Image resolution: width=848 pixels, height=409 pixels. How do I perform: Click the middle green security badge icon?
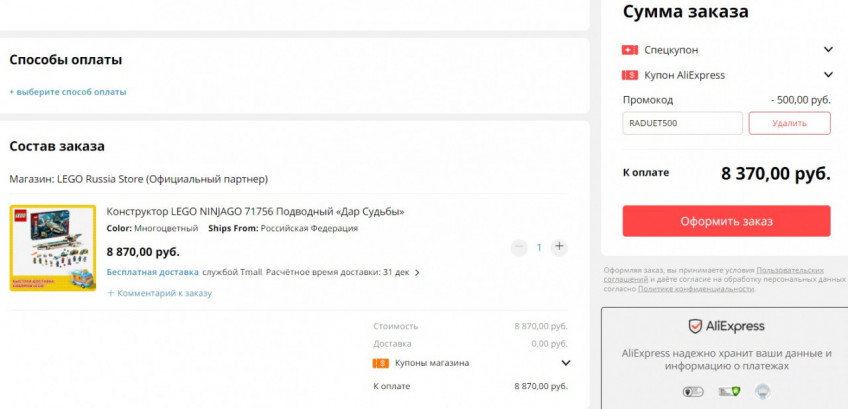click(x=729, y=392)
